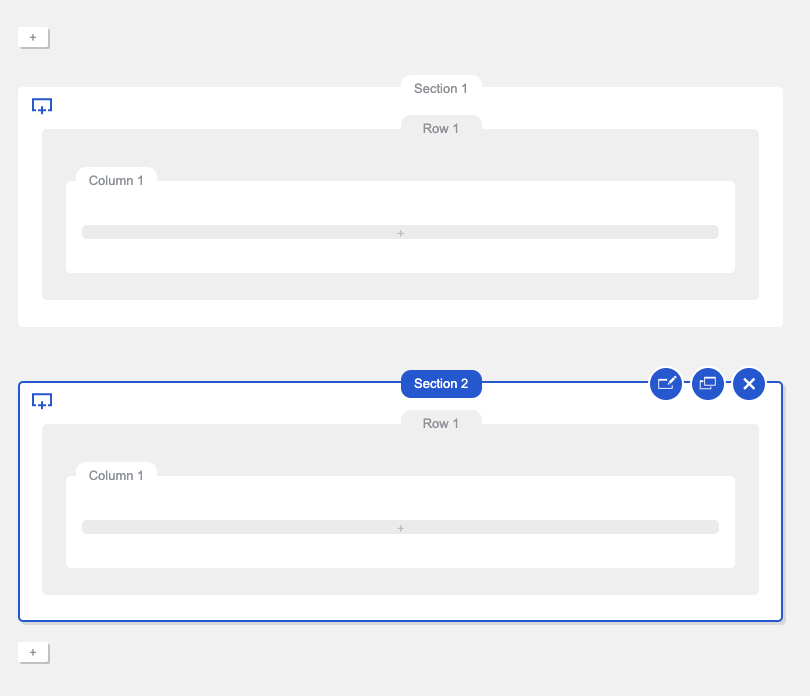The height and width of the screenshot is (696, 810).
Task: Select the Section 1 label tab
Action: pos(441,88)
